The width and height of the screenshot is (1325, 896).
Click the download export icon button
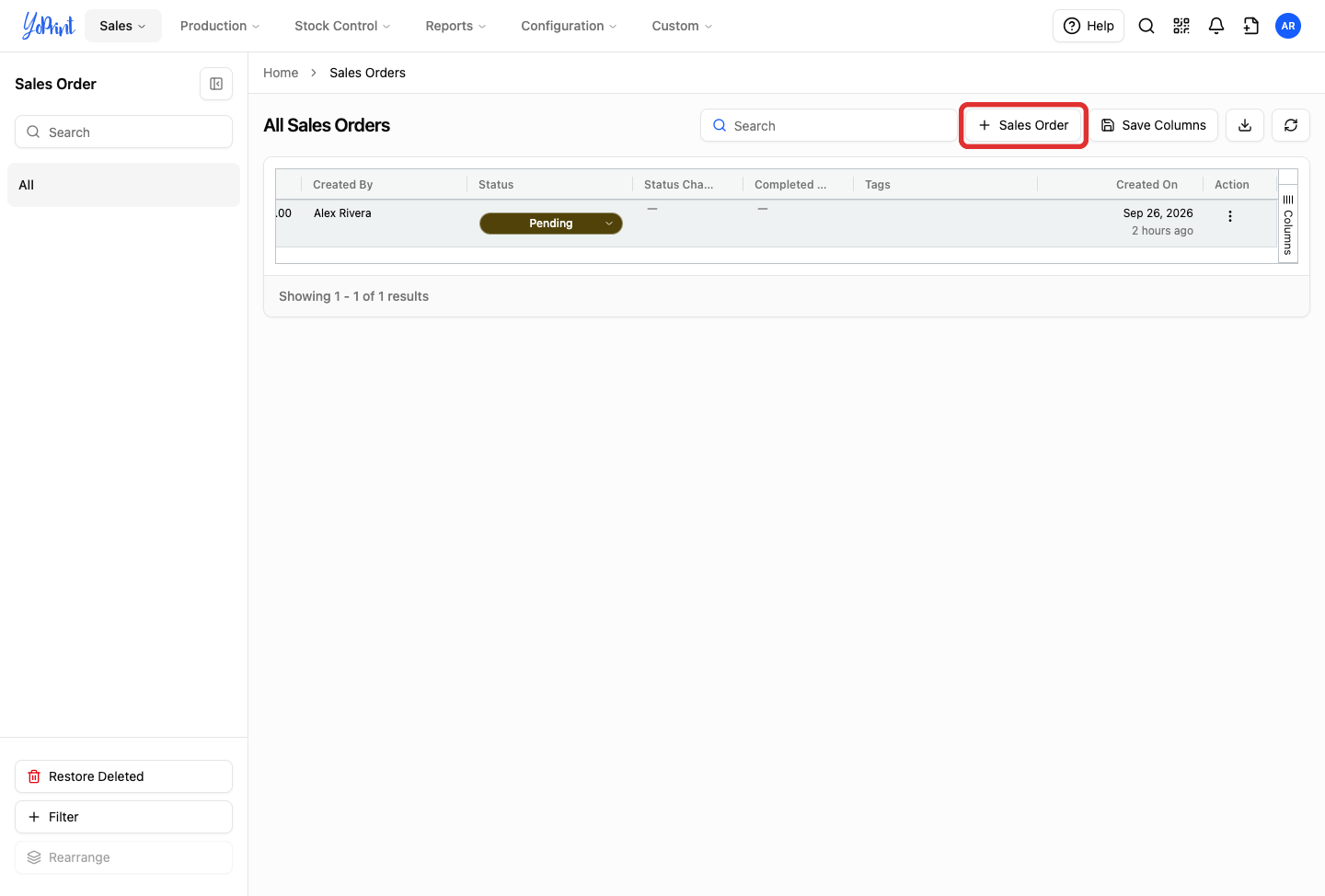1245,125
